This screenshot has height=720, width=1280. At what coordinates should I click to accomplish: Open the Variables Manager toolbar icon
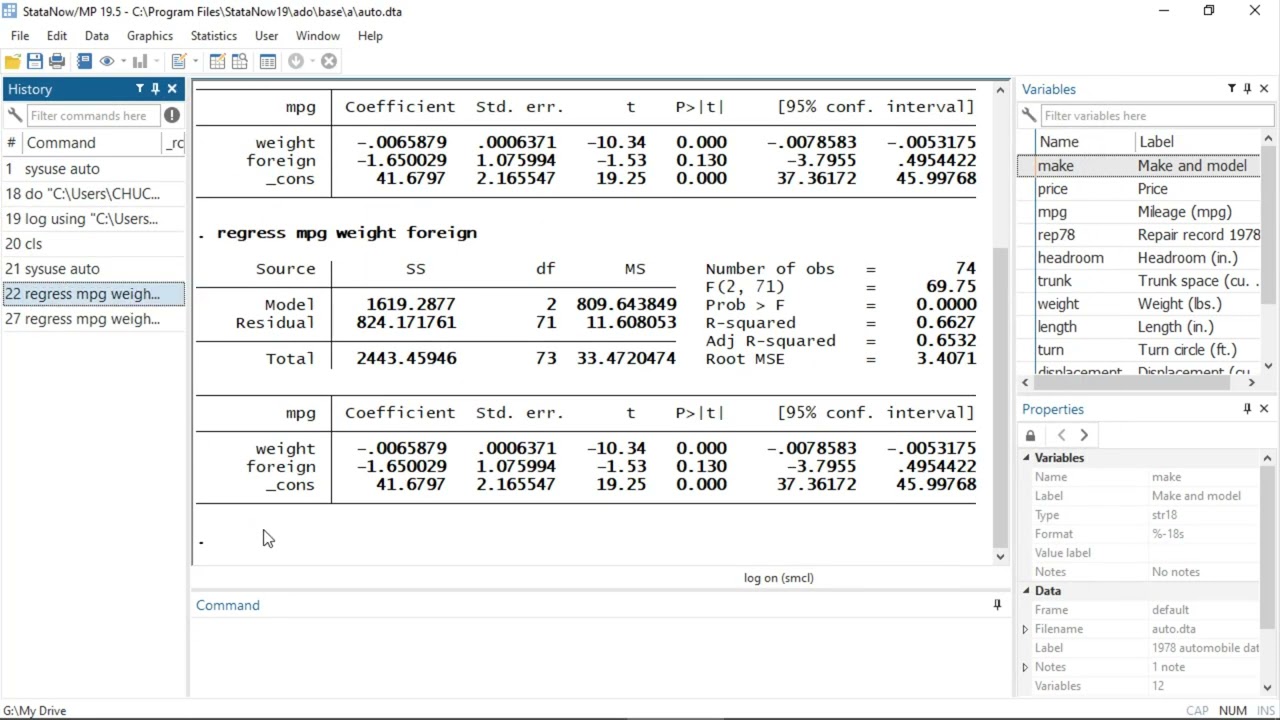pos(267,61)
